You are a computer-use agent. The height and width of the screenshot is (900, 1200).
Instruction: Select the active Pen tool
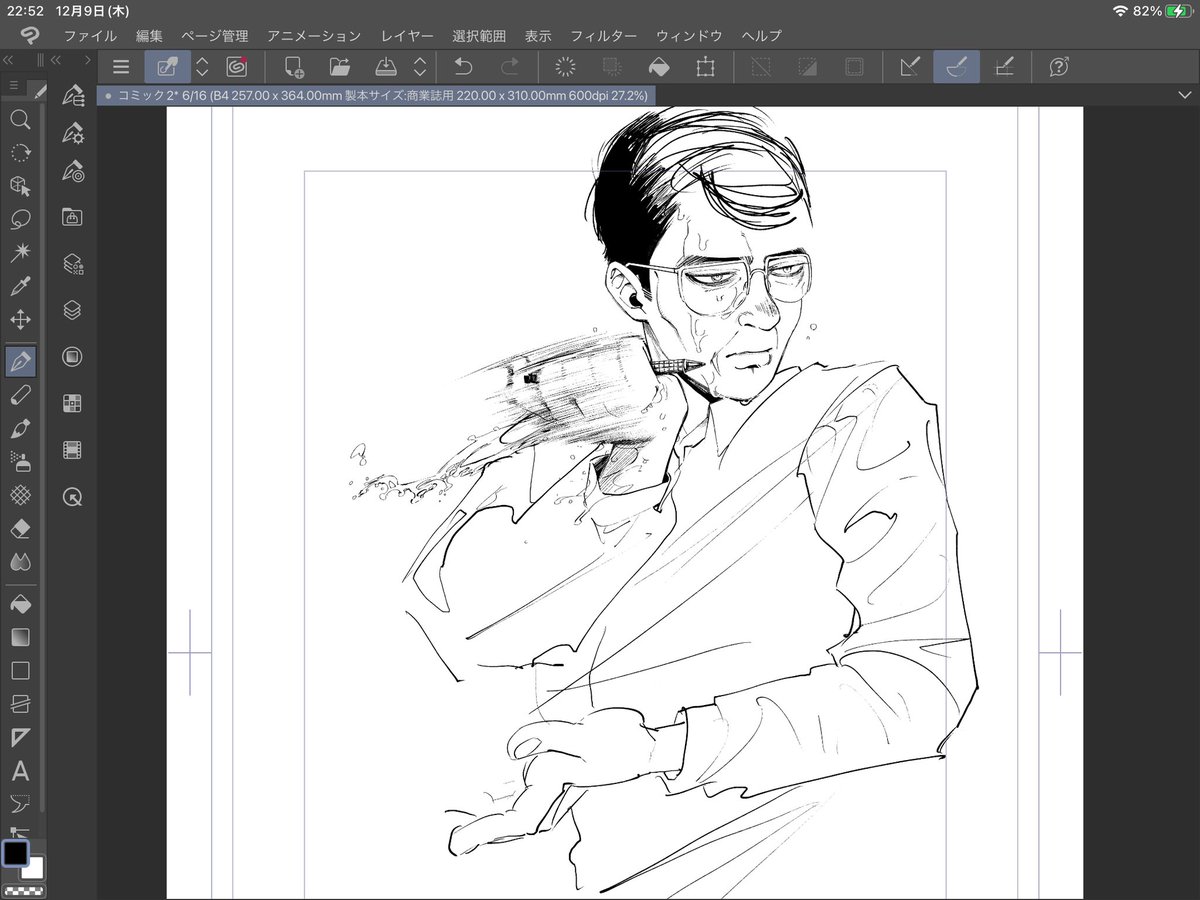coord(20,361)
